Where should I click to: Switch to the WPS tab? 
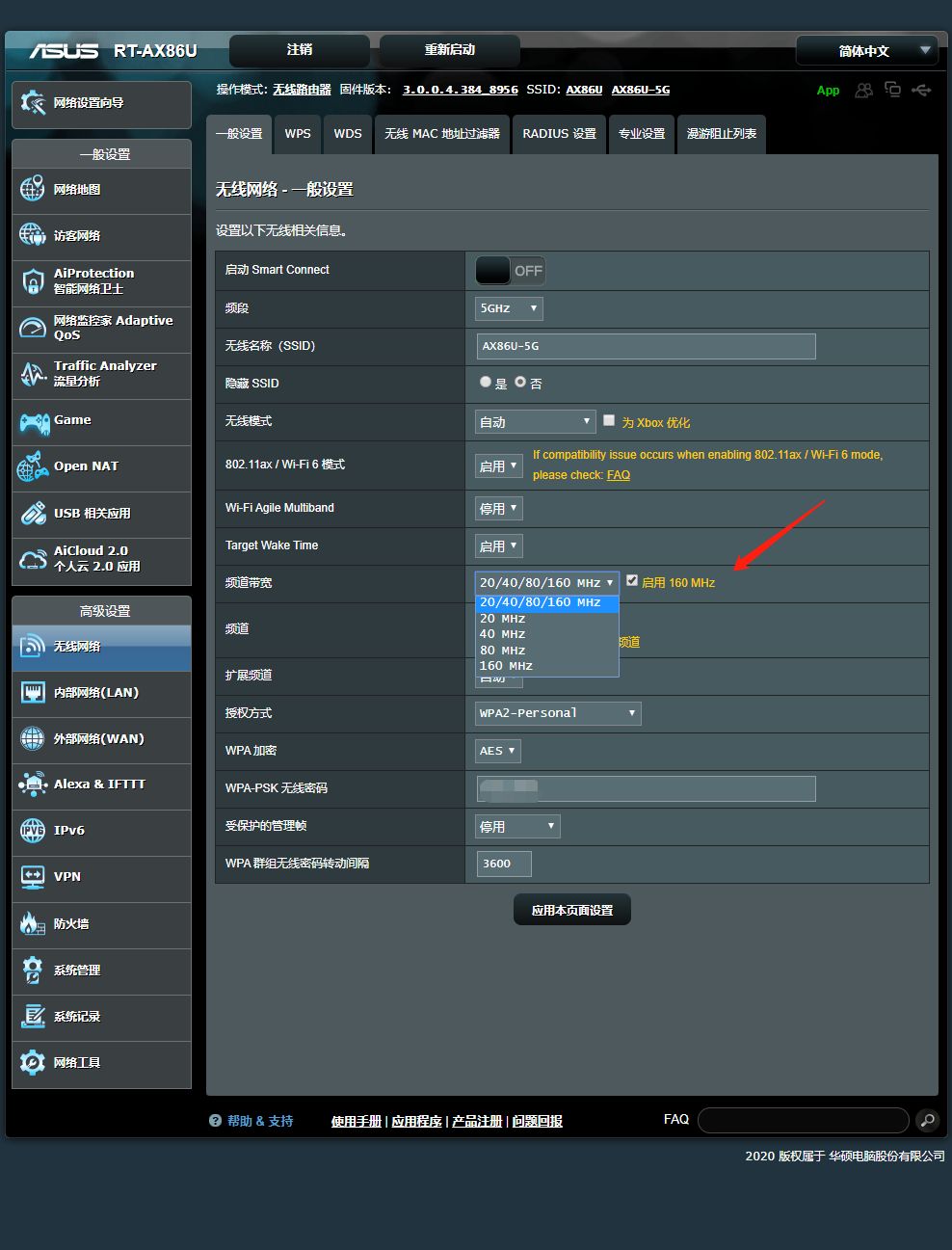click(298, 134)
